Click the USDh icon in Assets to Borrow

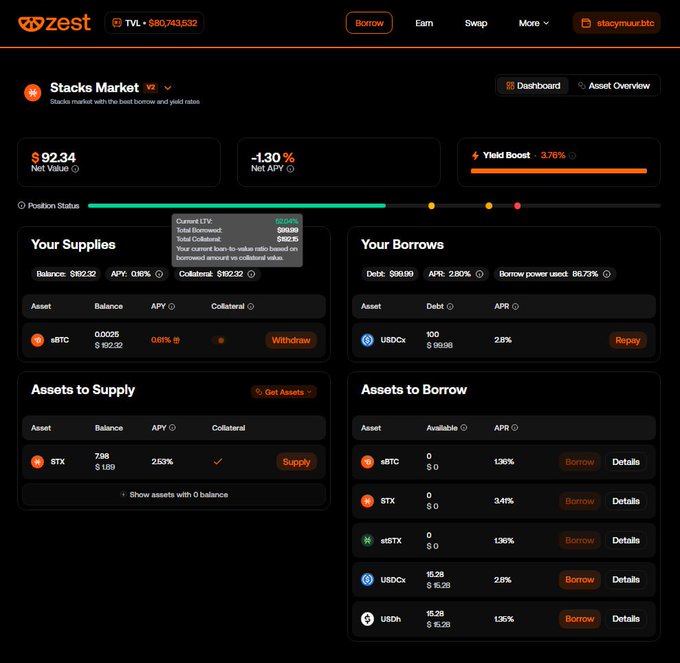point(367,619)
